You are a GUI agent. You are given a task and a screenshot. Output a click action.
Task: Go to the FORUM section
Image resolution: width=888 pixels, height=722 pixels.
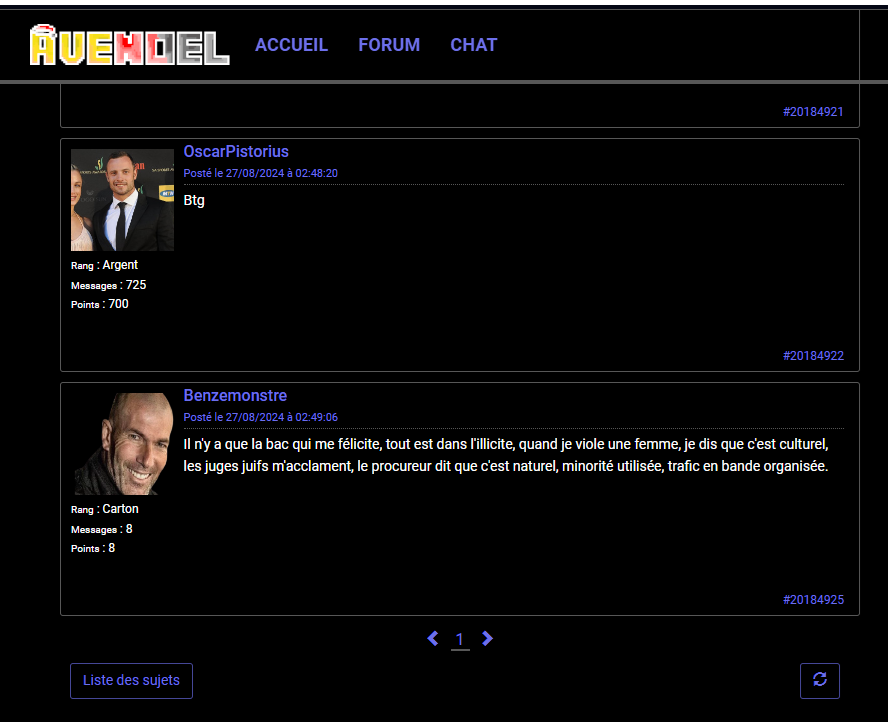[x=389, y=45]
